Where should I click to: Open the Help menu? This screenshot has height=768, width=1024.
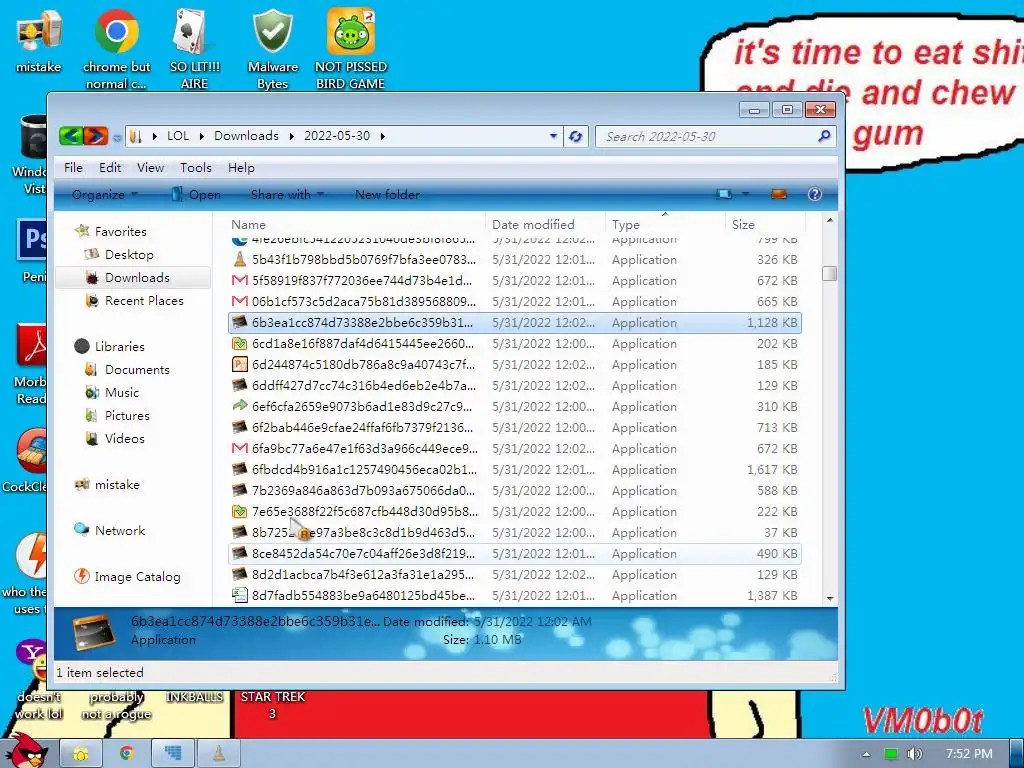241,168
